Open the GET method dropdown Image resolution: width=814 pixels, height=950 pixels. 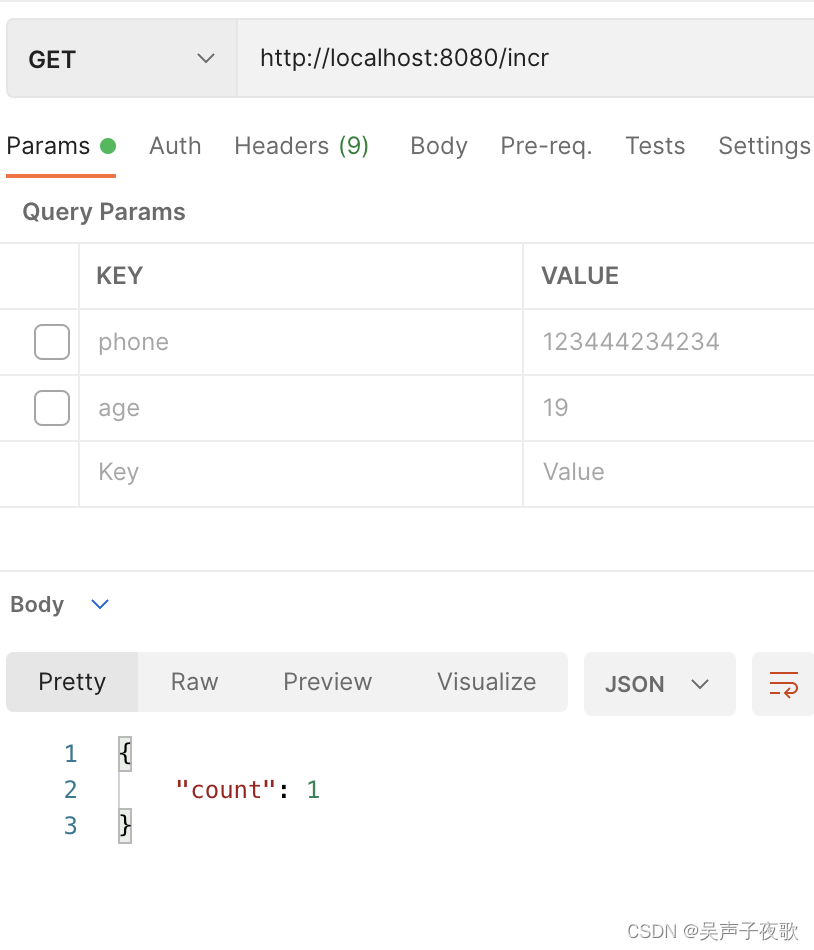click(121, 59)
